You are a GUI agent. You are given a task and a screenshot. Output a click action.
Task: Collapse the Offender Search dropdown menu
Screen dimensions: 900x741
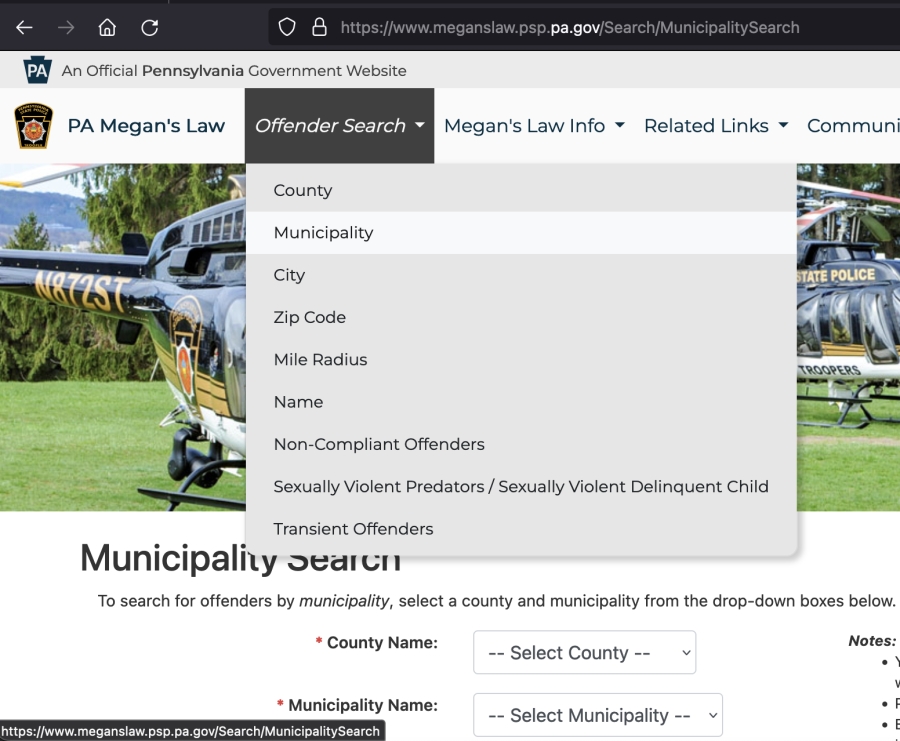339,126
